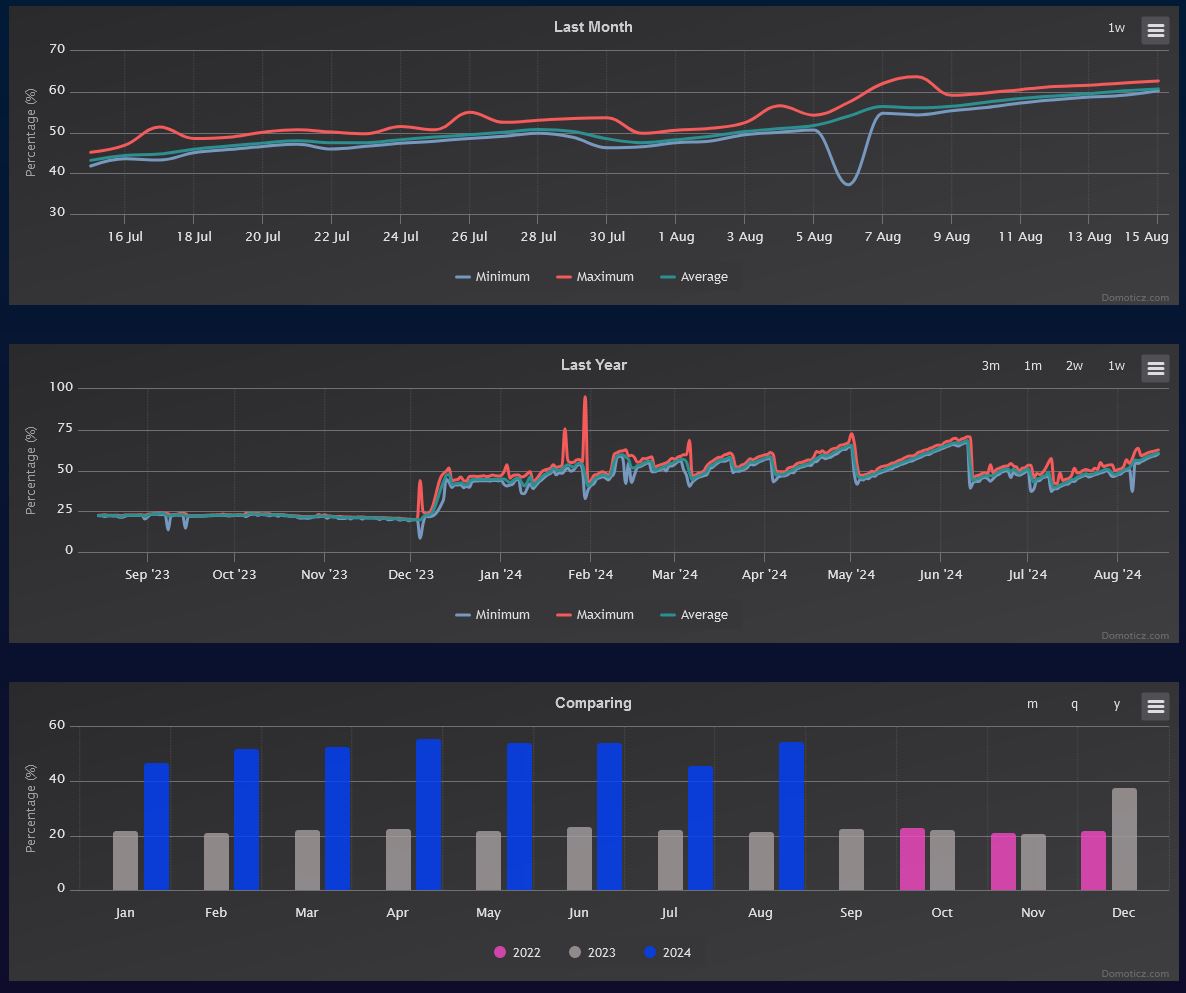
Task: Click the blue 2024 bar for Jan
Action: click(x=156, y=827)
